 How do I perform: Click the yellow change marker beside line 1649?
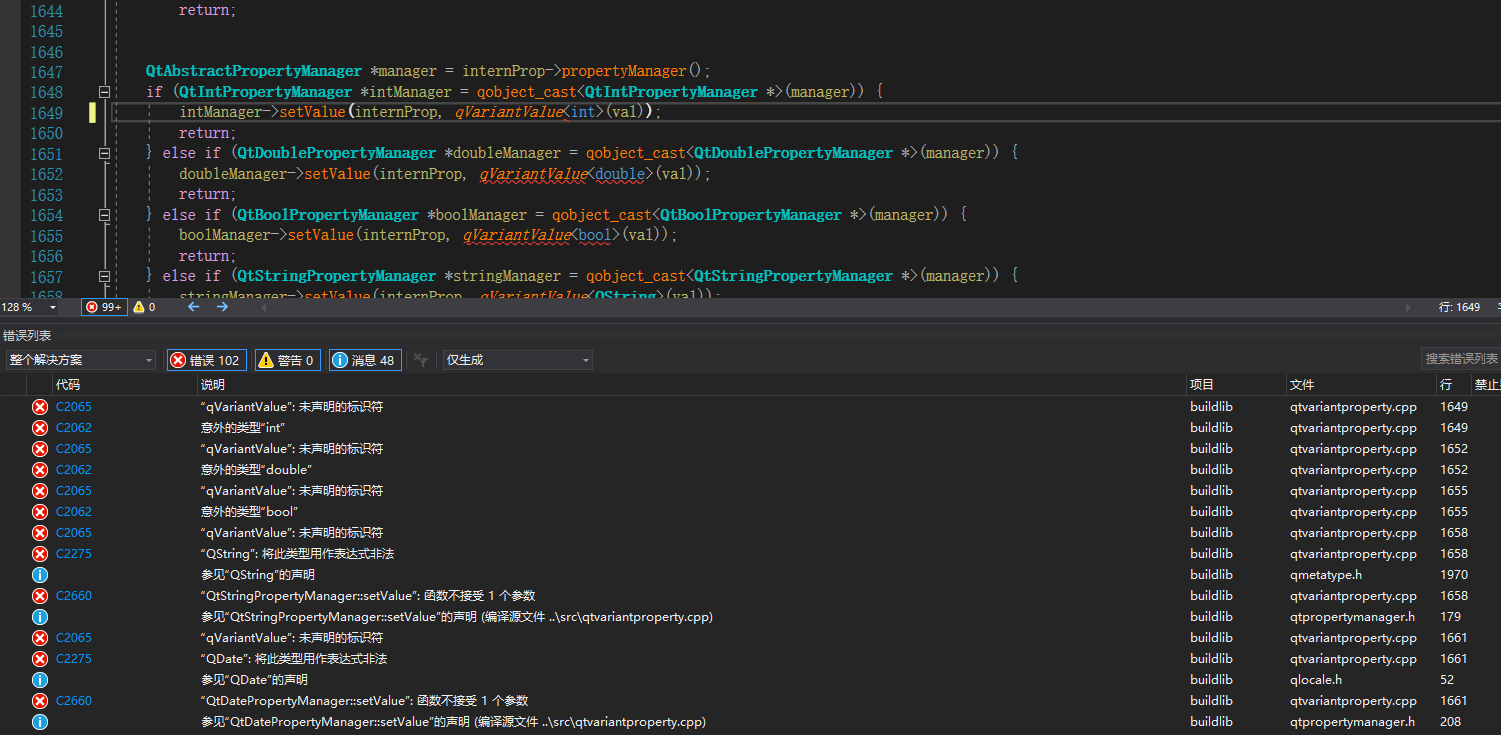coord(93,112)
